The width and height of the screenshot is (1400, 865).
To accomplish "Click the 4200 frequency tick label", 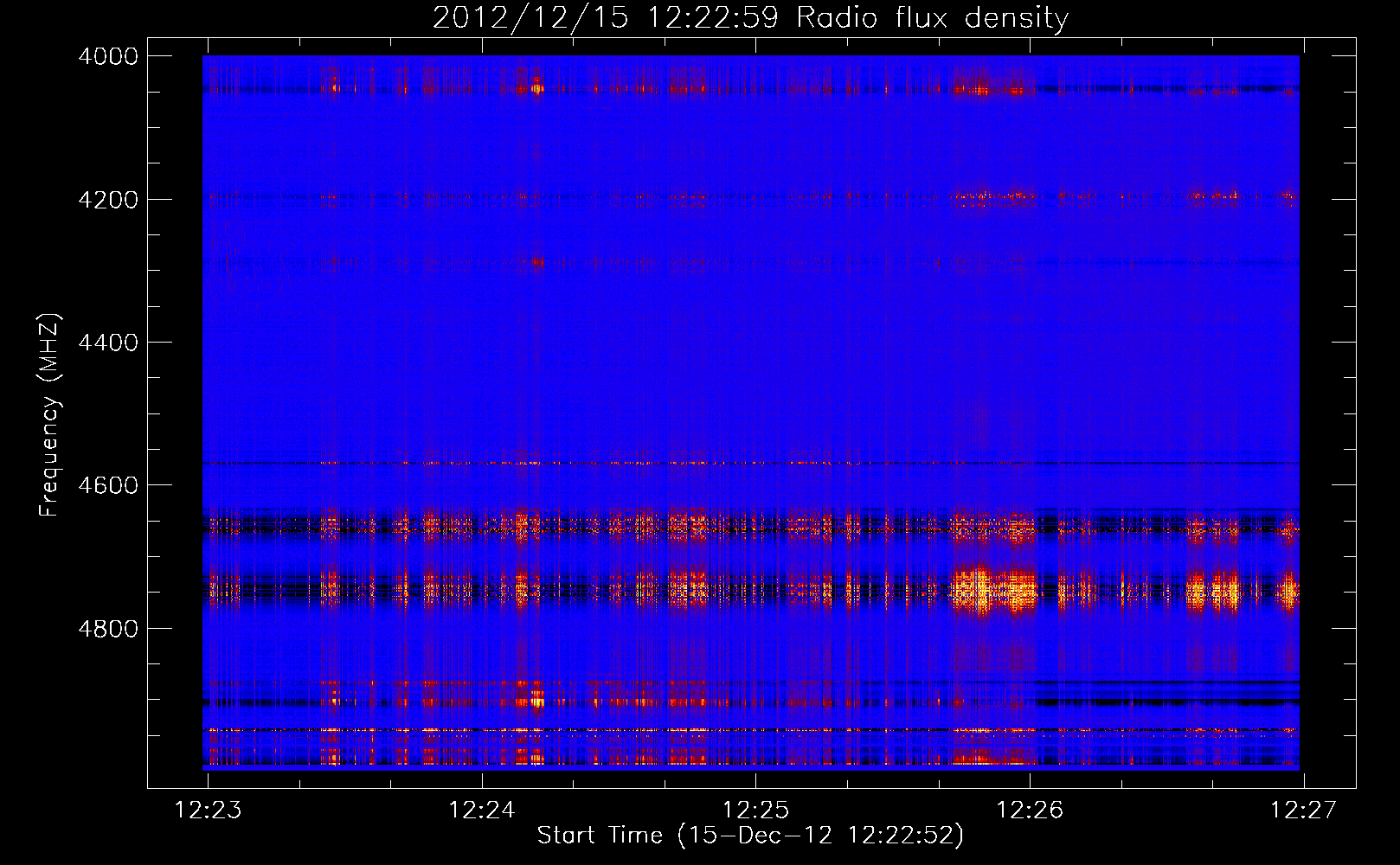I will pyautogui.click(x=108, y=200).
